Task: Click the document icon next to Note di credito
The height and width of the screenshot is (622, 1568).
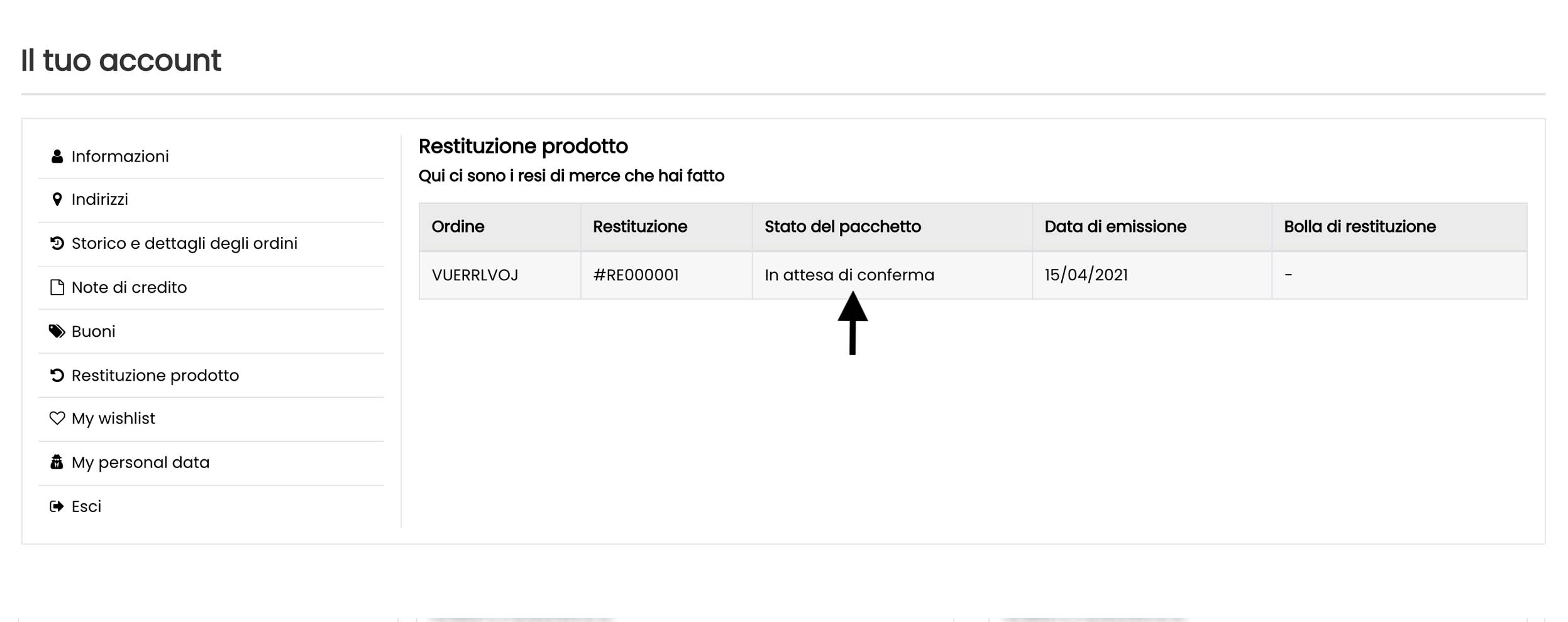Action: [x=57, y=287]
